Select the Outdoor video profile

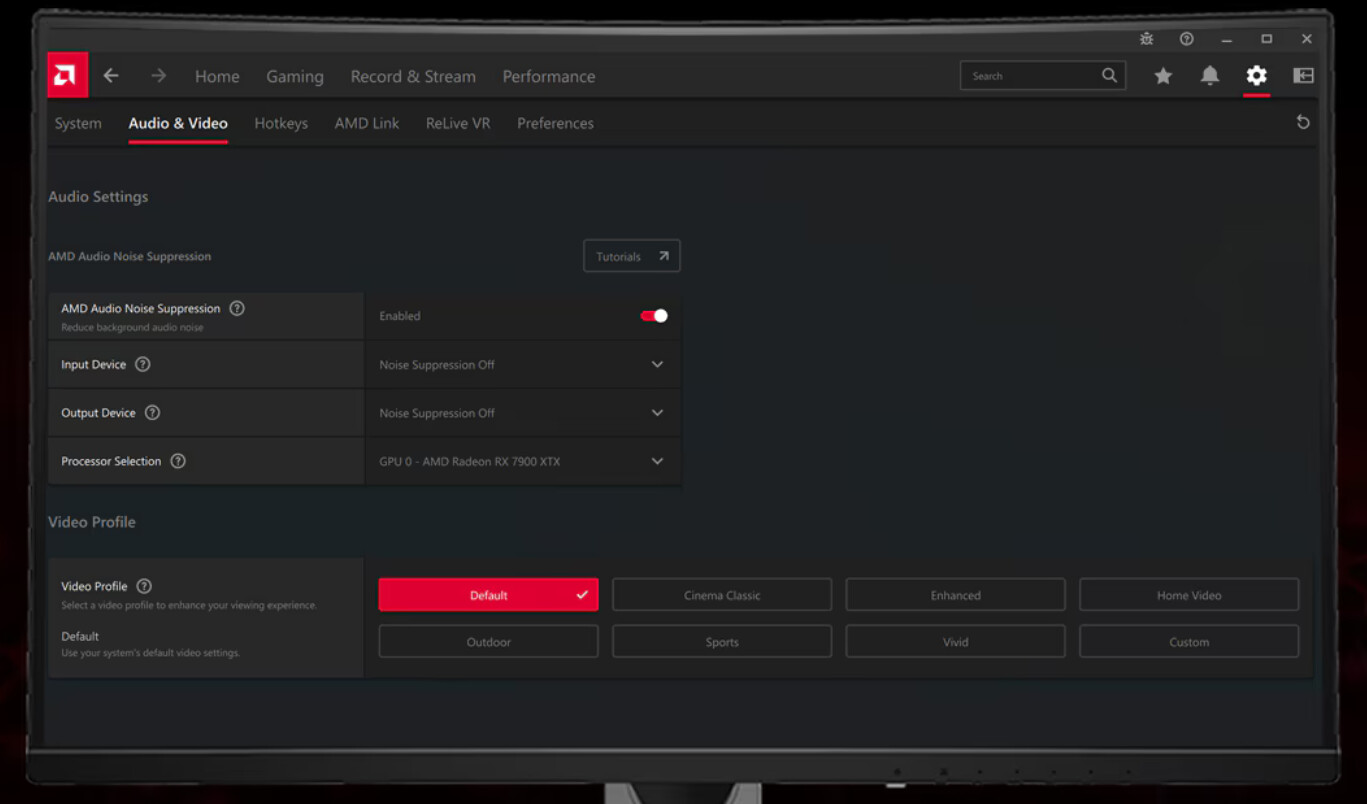pyautogui.click(x=488, y=641)
